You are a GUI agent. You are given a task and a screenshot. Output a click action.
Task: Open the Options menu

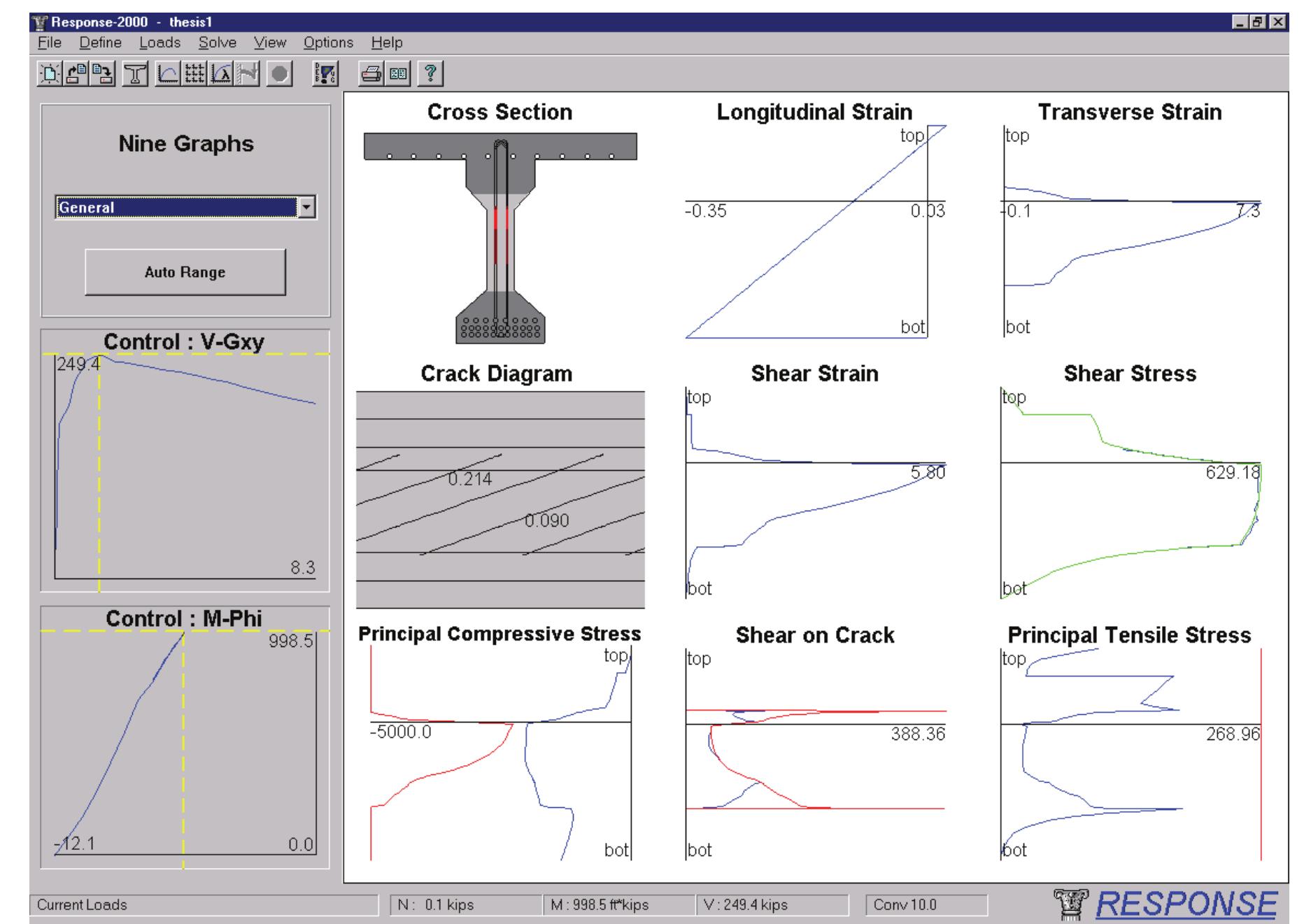[x=328, y=43]
